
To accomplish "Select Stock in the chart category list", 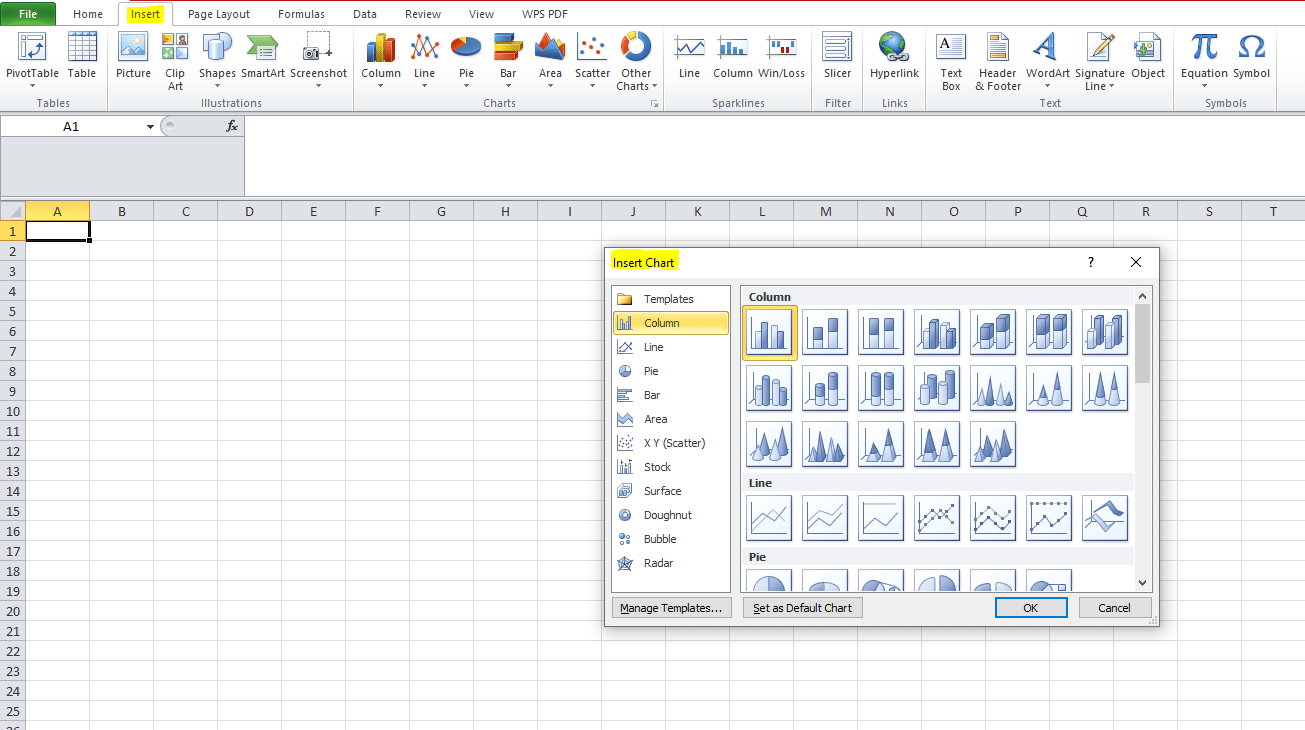I will tap(670, 467).
